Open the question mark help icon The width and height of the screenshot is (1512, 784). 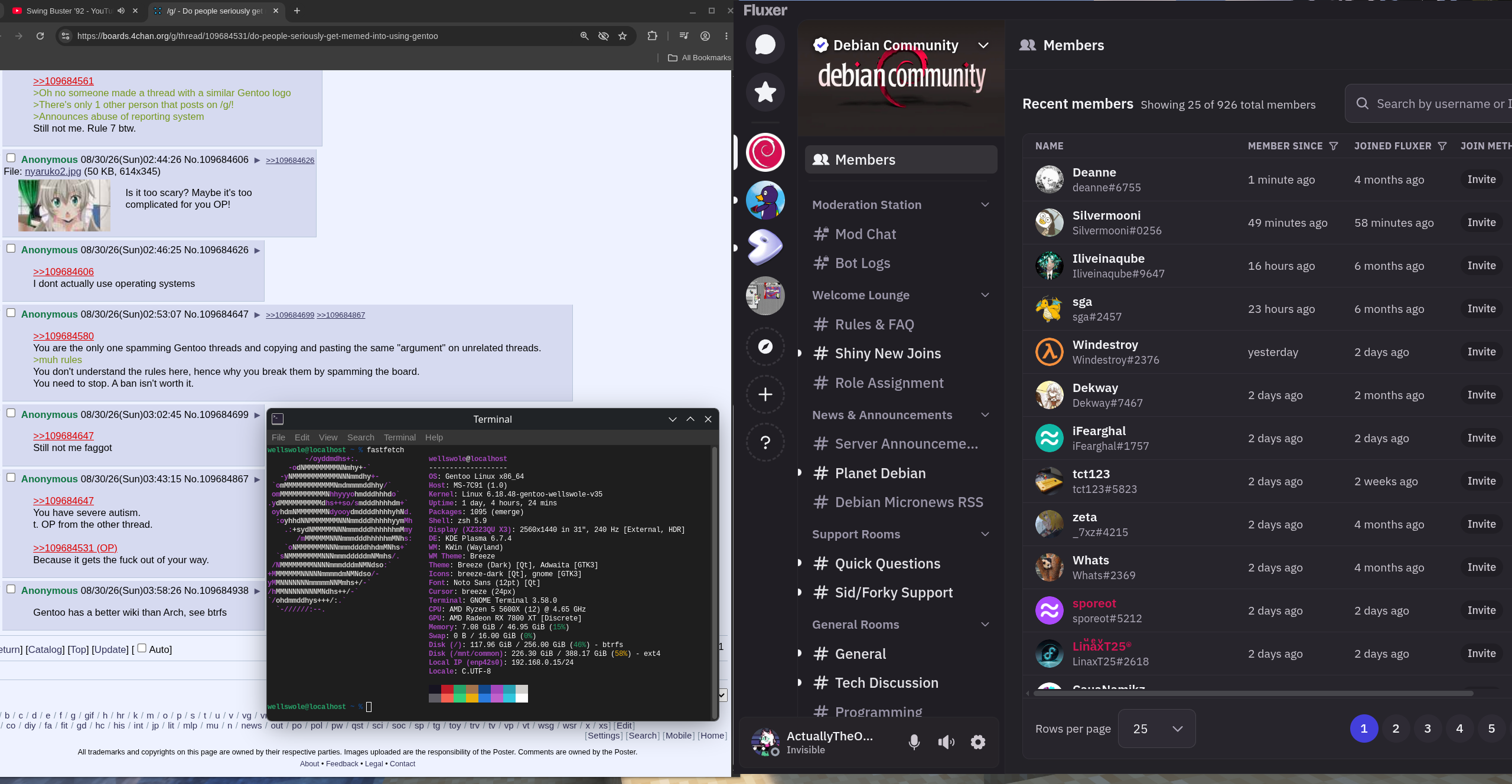[x=765, y=442]
